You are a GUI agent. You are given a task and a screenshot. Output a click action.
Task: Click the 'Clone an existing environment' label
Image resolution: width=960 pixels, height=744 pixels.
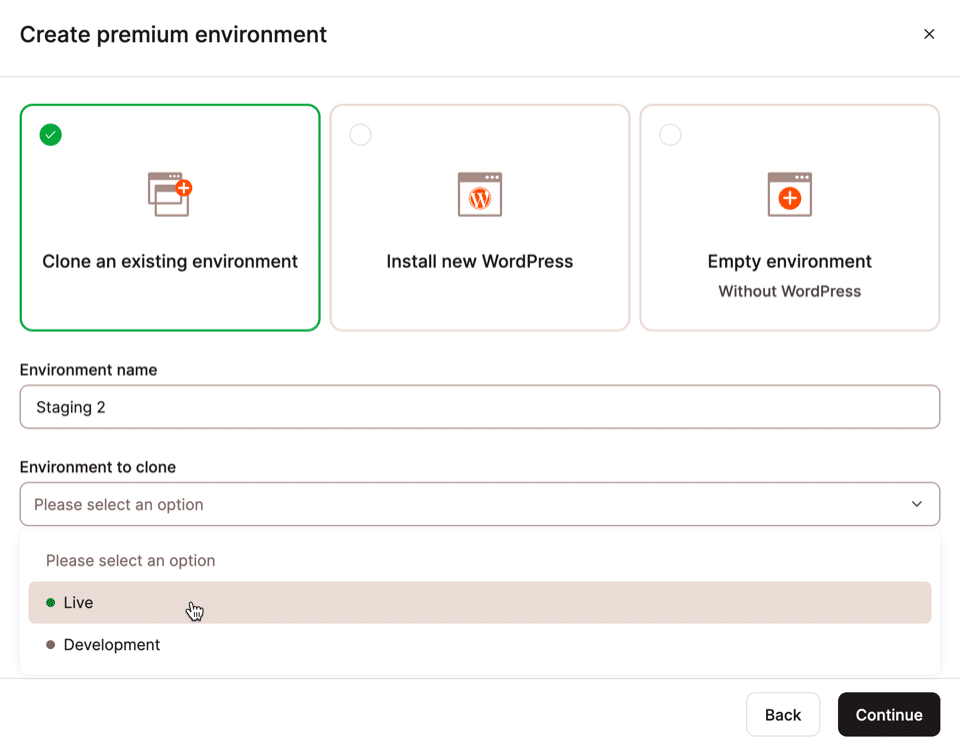(x=170, y=262)
